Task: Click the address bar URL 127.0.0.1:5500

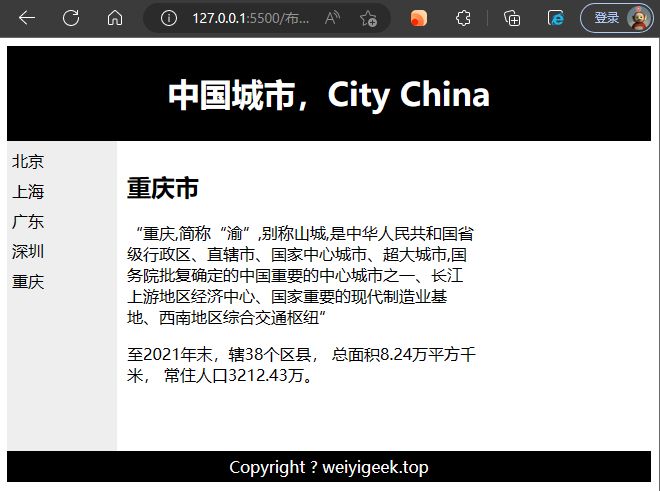Action: (250, 18)
